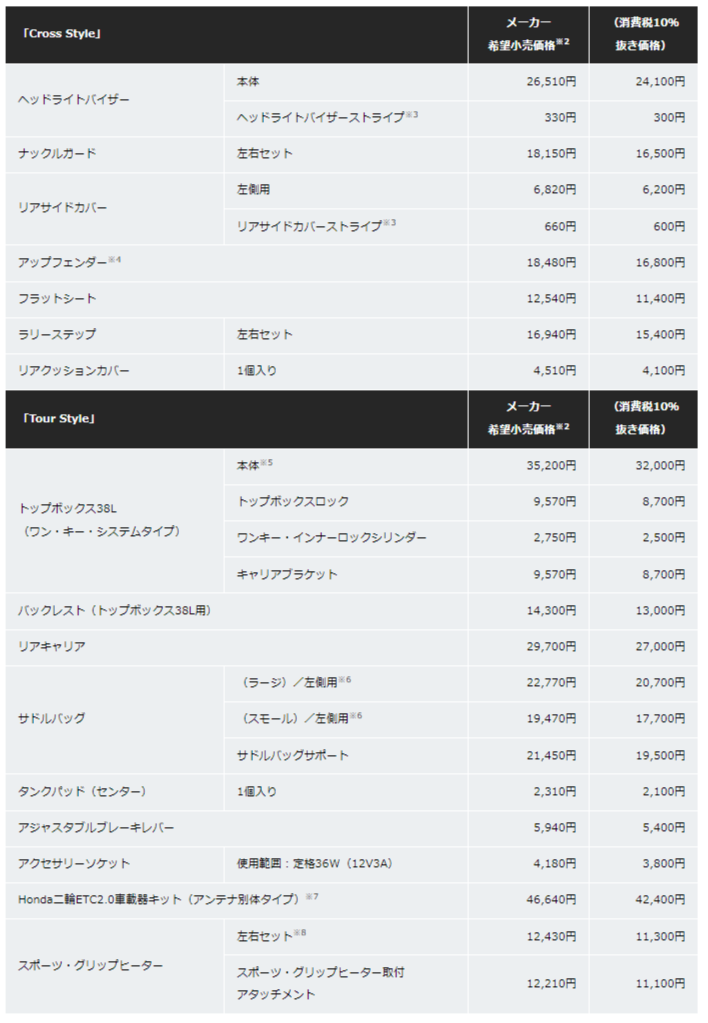Image resolution: width=708 pixels, height=1023 pixels.
Task: Click the 「Cross Style」 section header
Action: [63, 35]
